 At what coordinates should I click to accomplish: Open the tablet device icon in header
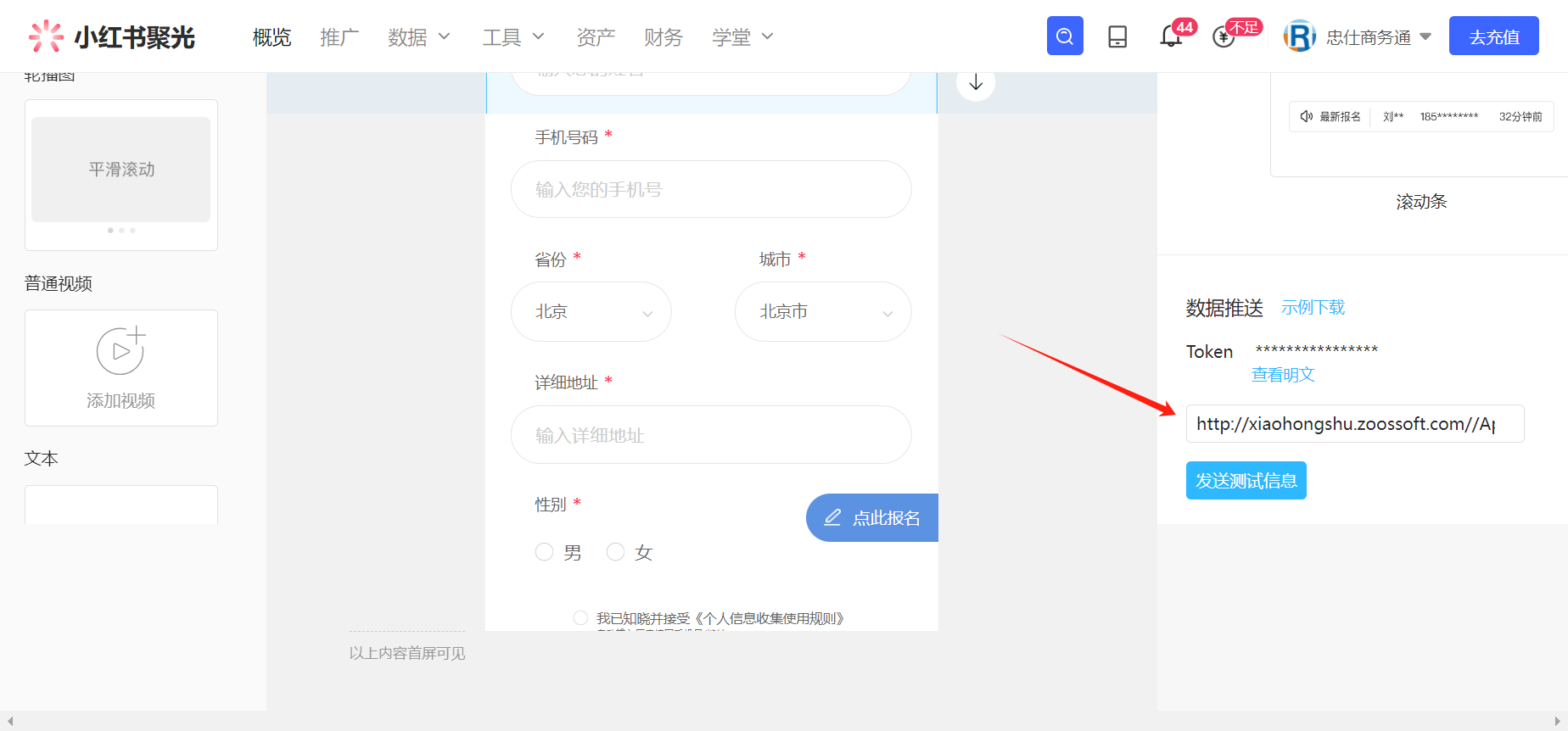[1117, 36]
